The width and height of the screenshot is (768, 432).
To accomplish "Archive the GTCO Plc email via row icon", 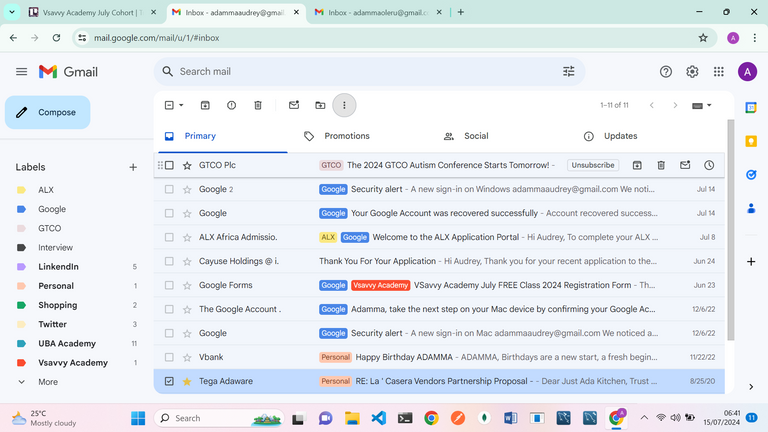I will (x=637, y=166).
